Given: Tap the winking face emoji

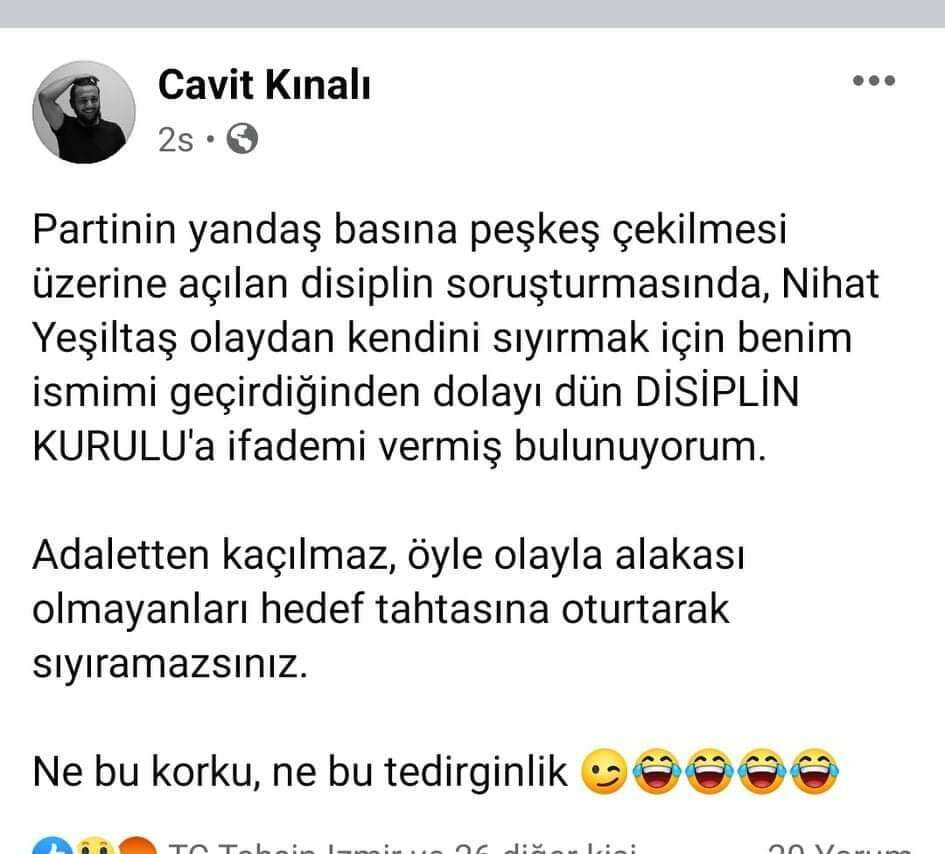Looking at the screenshot, I should (603, 771).
